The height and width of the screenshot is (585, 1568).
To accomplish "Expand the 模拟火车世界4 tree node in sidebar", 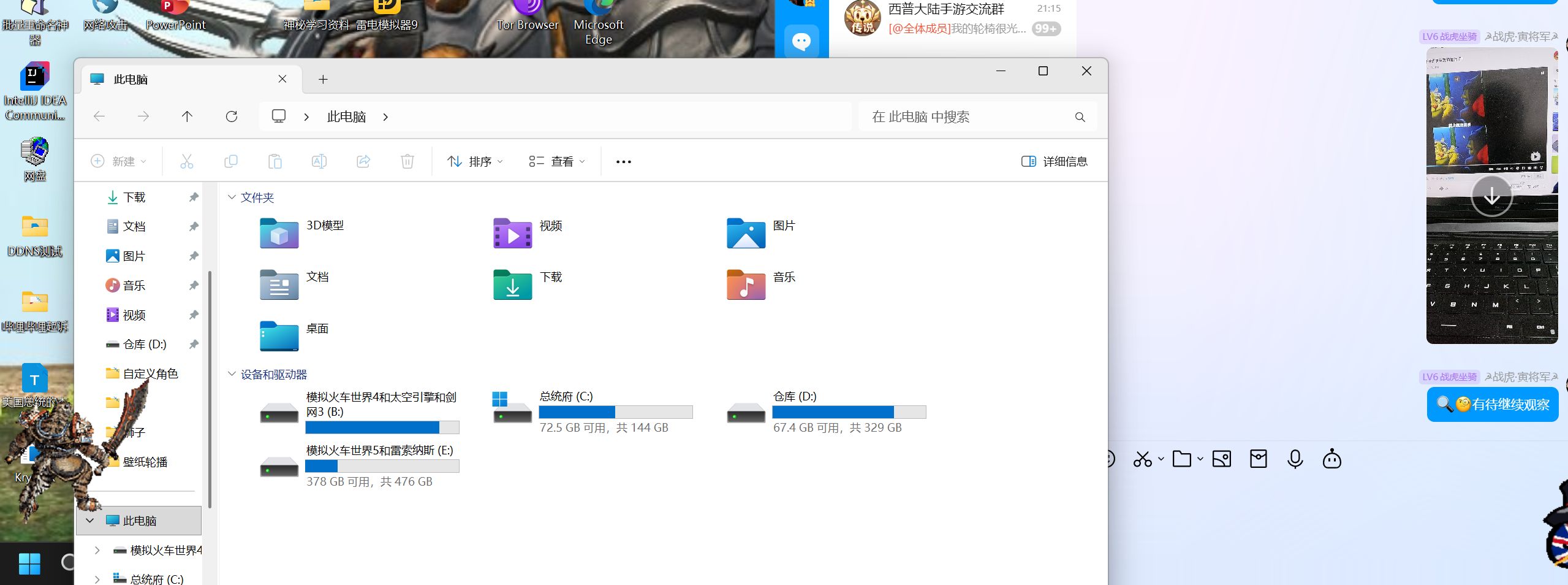I will [x=97, y=550].
